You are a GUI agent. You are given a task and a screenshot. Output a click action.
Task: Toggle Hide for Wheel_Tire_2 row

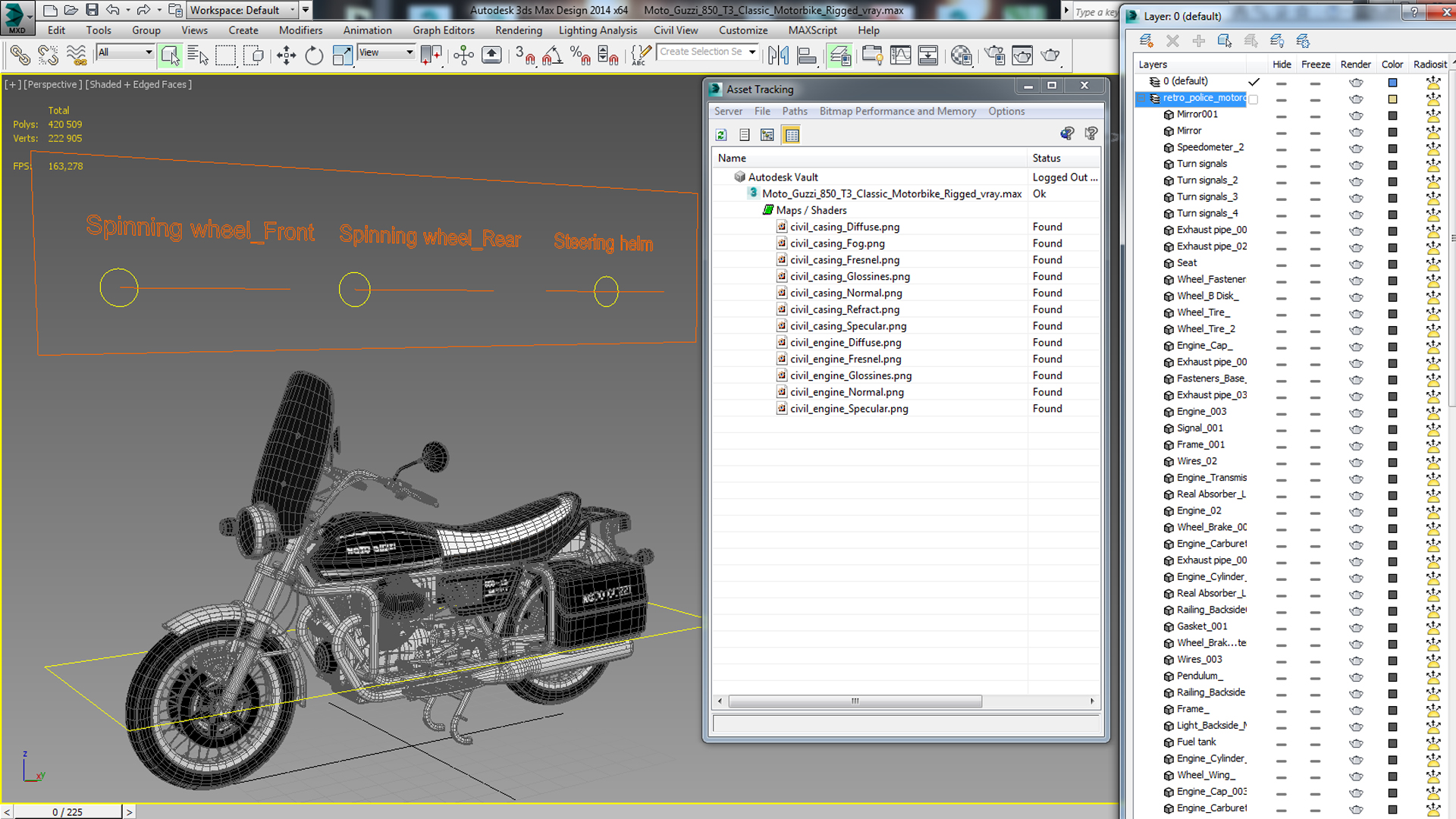point(1281,331)
